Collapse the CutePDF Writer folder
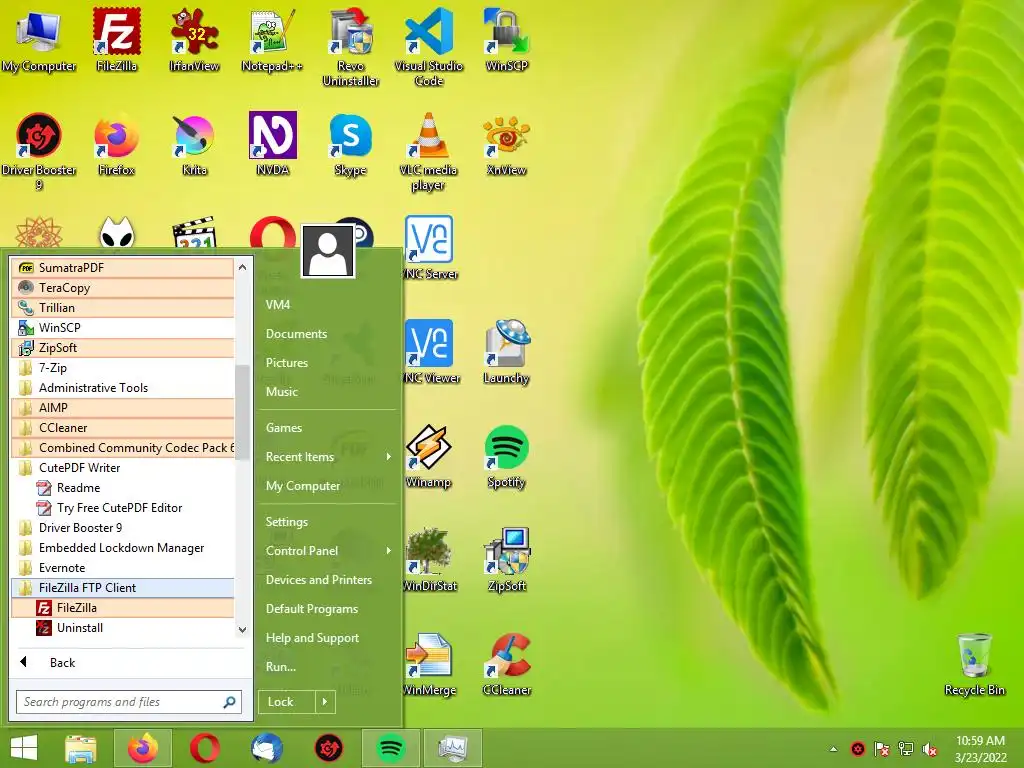The height and width of the screenshot is (768, 1024). [x=123, y=468]
